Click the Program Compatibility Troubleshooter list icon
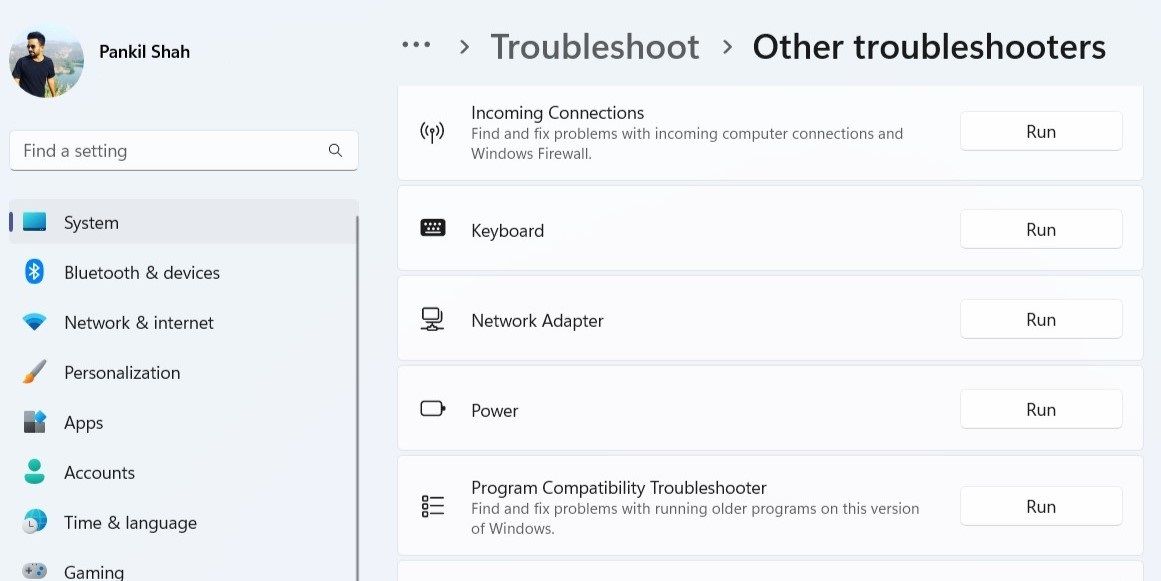 point(431,506)
